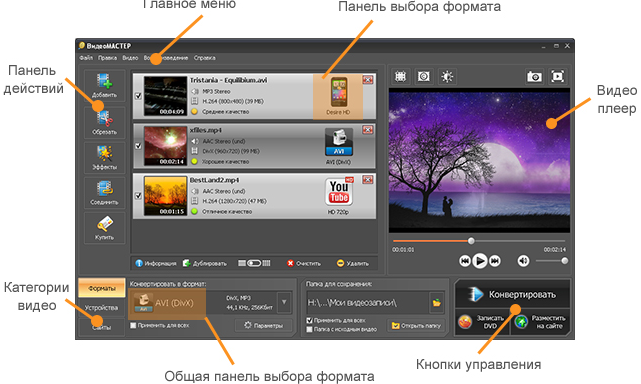The height and width of the screenshot is (384, 641).
Task: Remove Tristania - Equilibium.avi with its red X
Action: 368,80
